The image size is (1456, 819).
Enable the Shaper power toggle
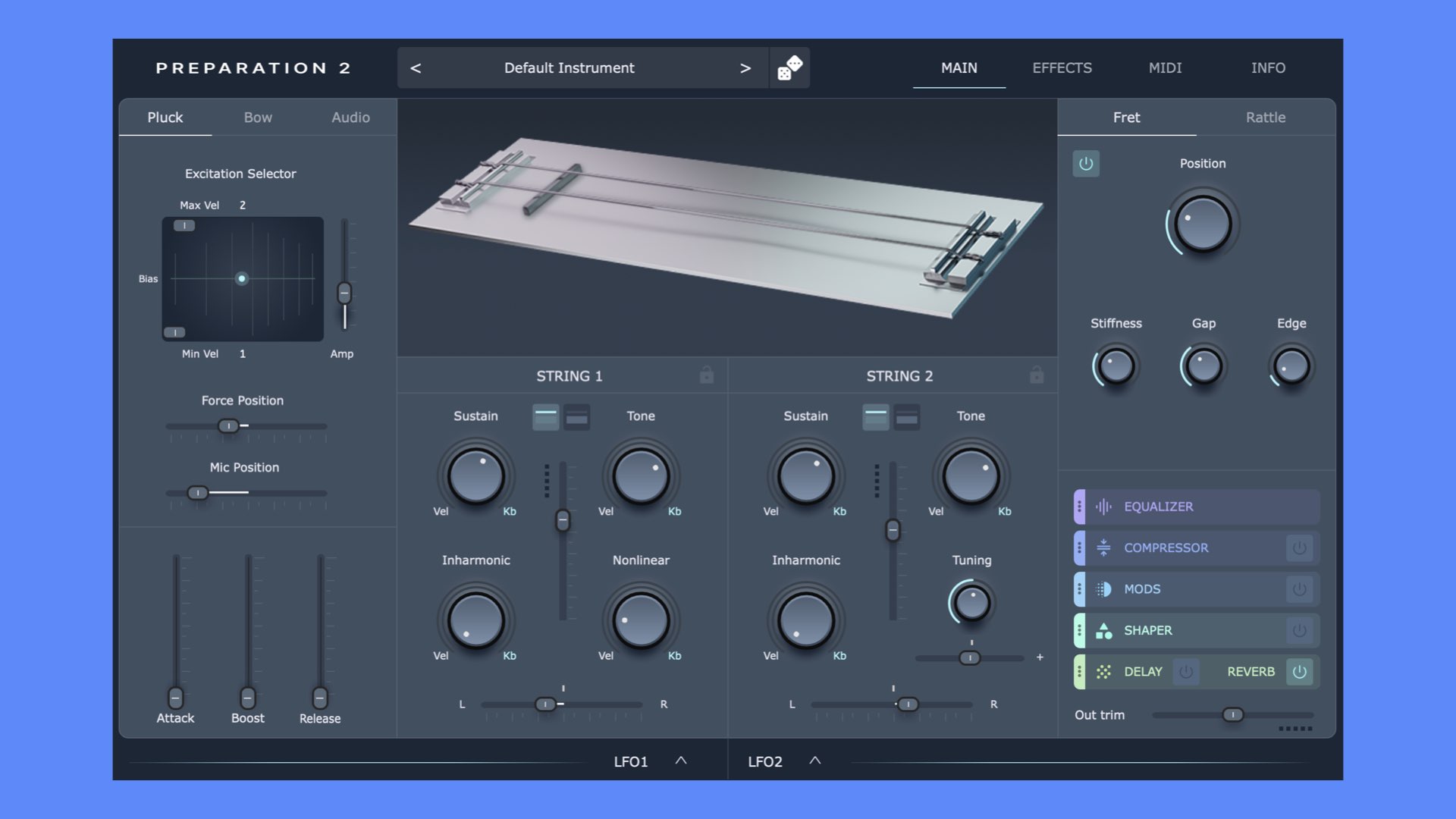coord(1299,630)
